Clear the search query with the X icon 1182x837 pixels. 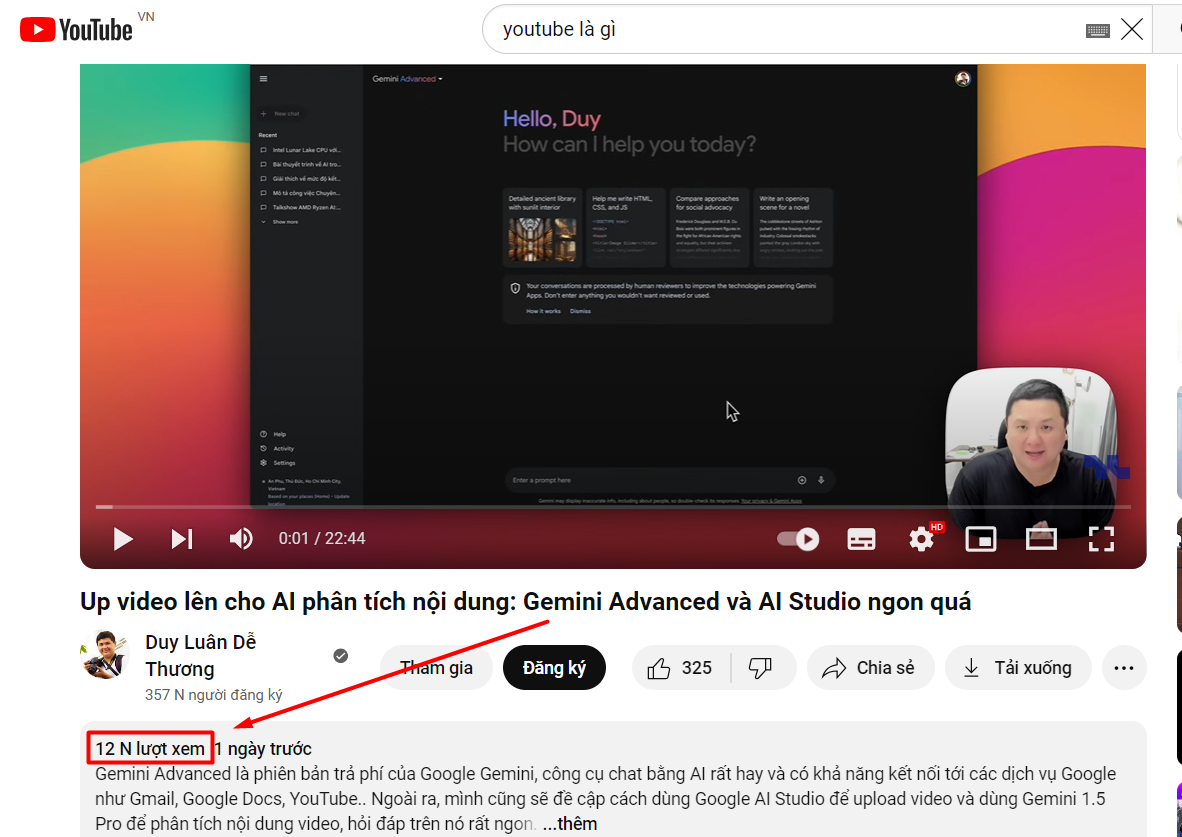click(1131, 29)
